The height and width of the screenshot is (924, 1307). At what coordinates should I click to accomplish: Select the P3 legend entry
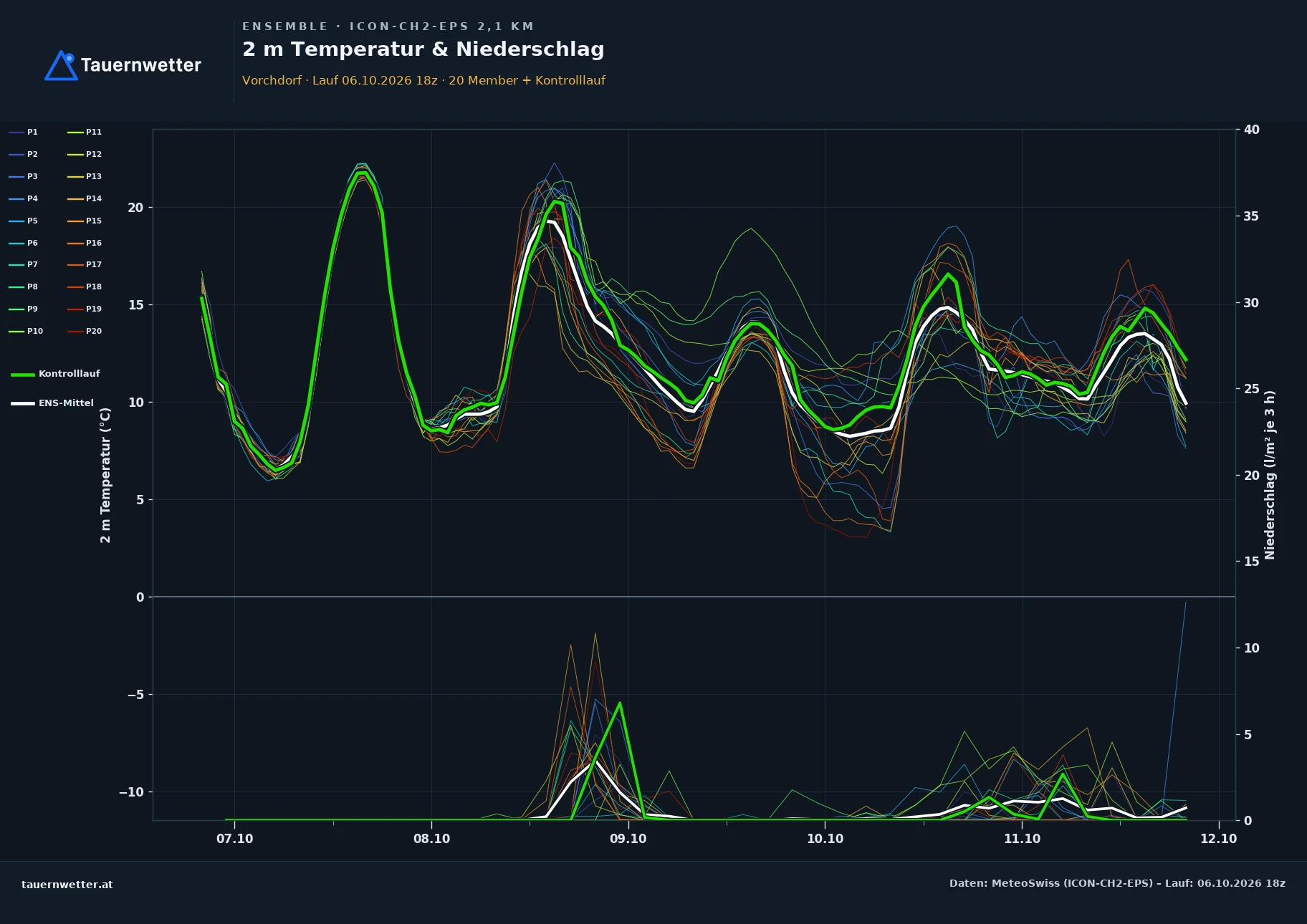pyautogui.click(x=24, y=177)
